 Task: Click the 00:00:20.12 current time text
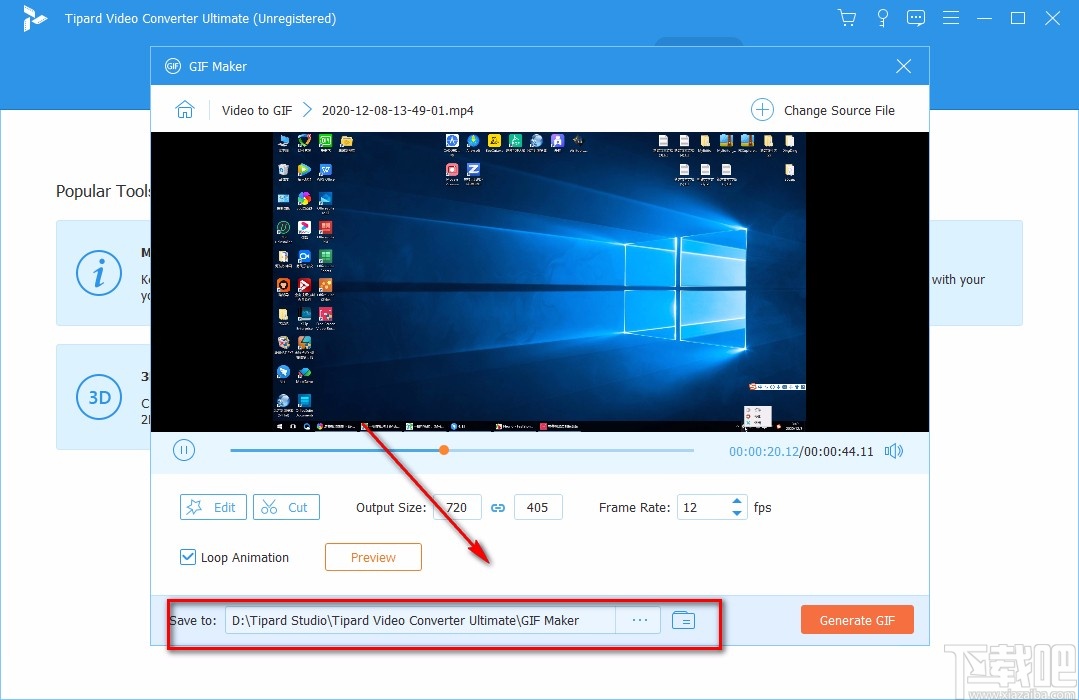(x=764, y=452)
